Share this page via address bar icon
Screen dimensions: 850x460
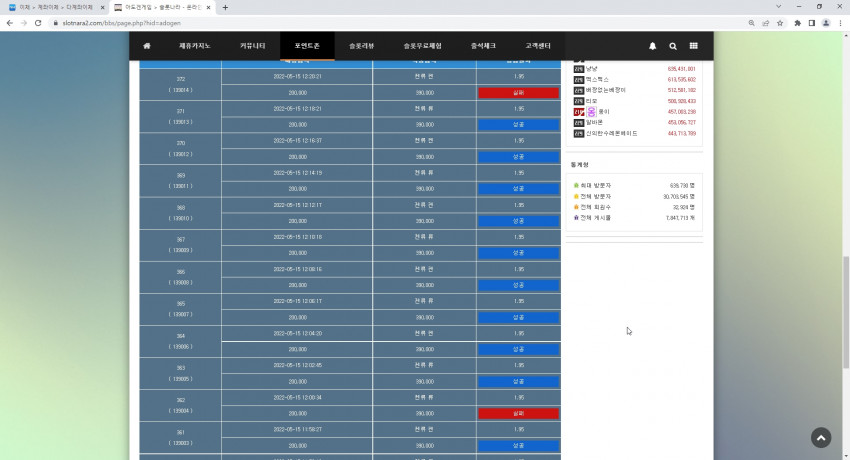[765, 23]
